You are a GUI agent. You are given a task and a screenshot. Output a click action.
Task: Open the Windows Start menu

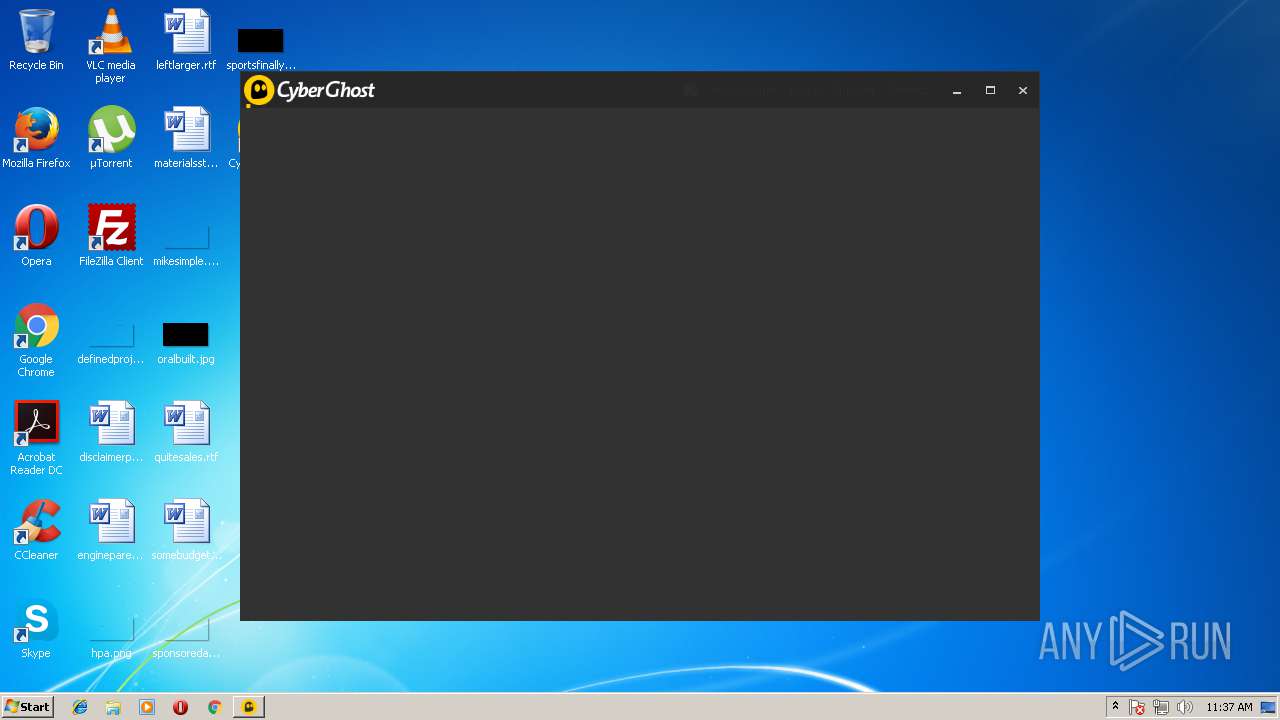coord(27,707)
